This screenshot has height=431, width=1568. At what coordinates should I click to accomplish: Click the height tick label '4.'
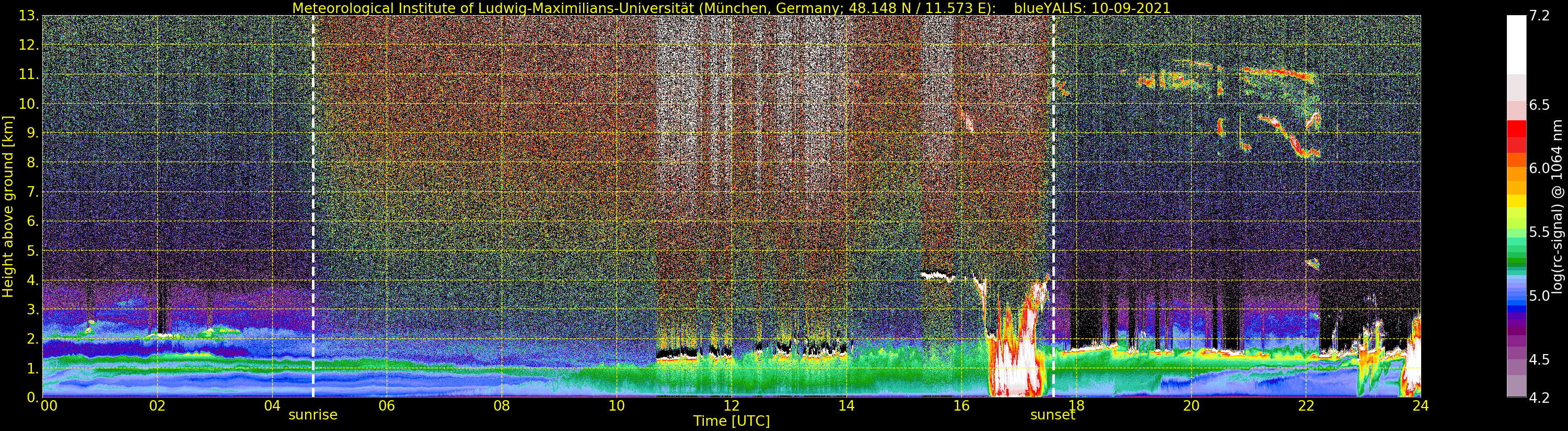(33, 280)
